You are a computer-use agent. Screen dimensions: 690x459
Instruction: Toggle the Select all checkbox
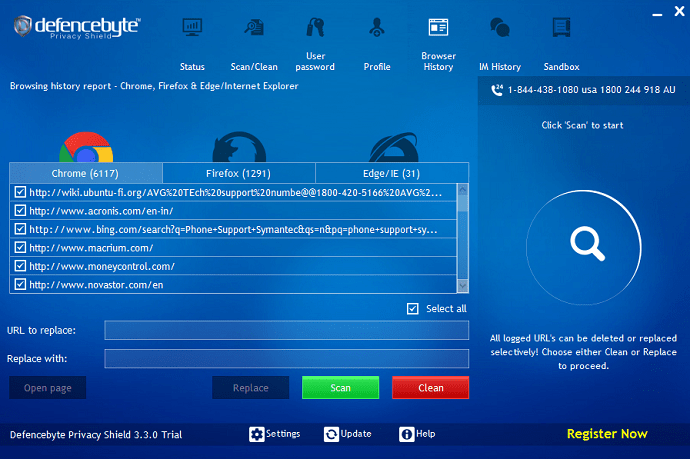click(413, 309)
